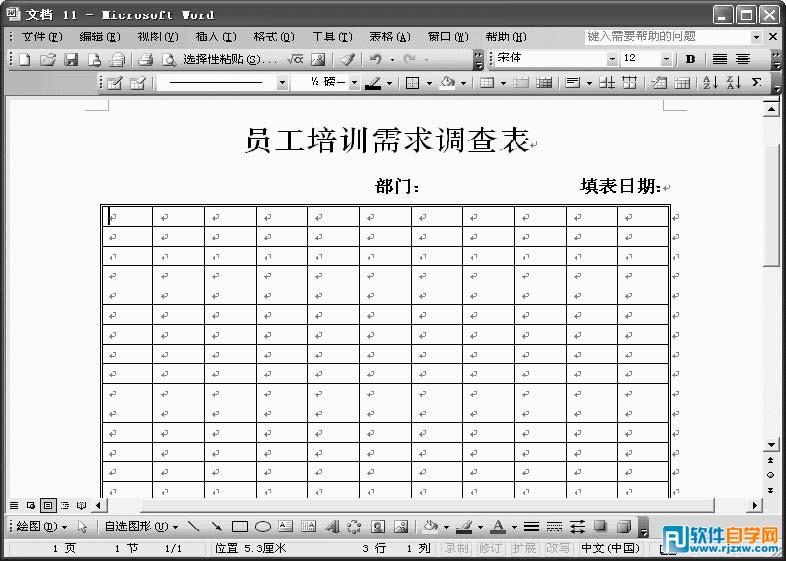This screenshot has width=786, height=561.
Task: Open the Border Color dropdown arrow
Action: click(x=389, y=83)
